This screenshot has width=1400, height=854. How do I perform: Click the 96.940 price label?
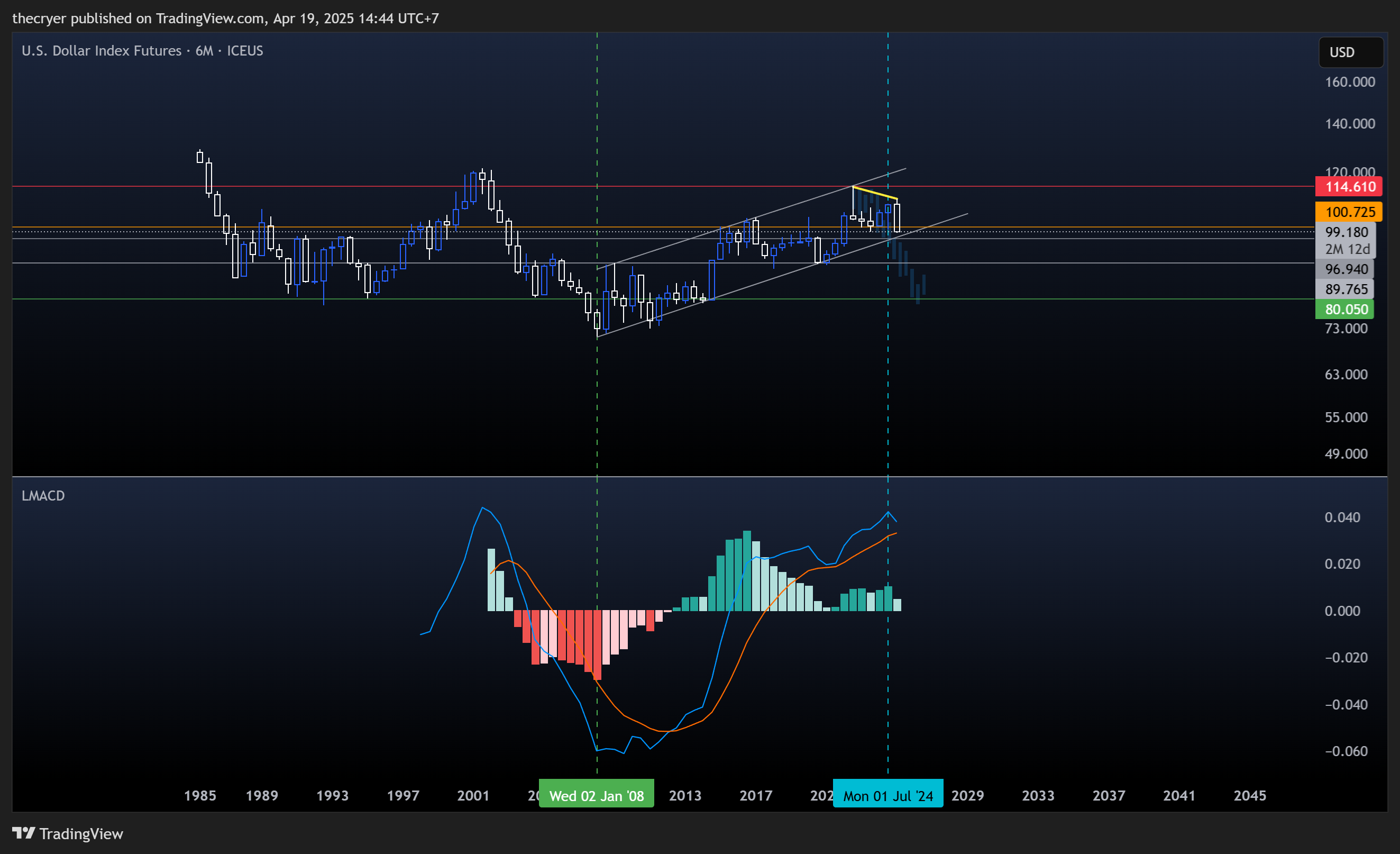(x=1345, y=269)
